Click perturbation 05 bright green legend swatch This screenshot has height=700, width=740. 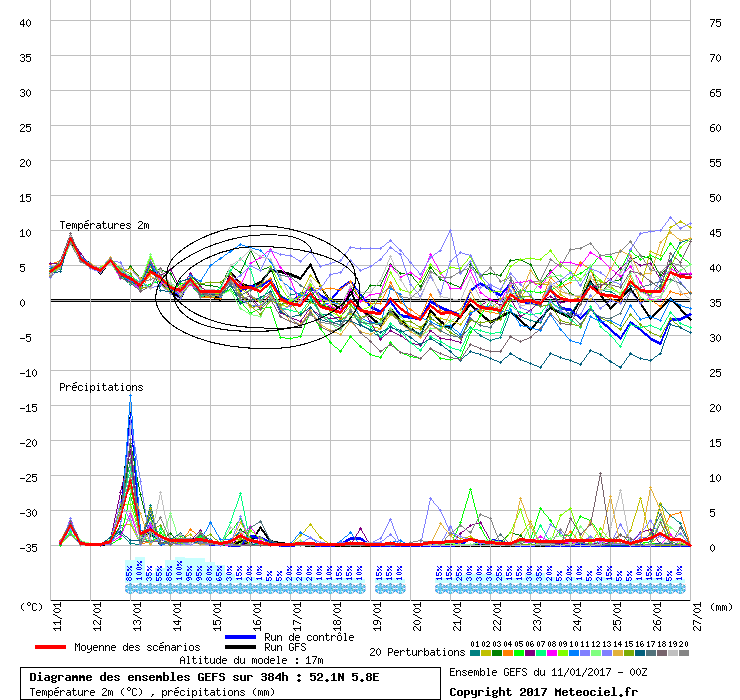coord(519,653)
